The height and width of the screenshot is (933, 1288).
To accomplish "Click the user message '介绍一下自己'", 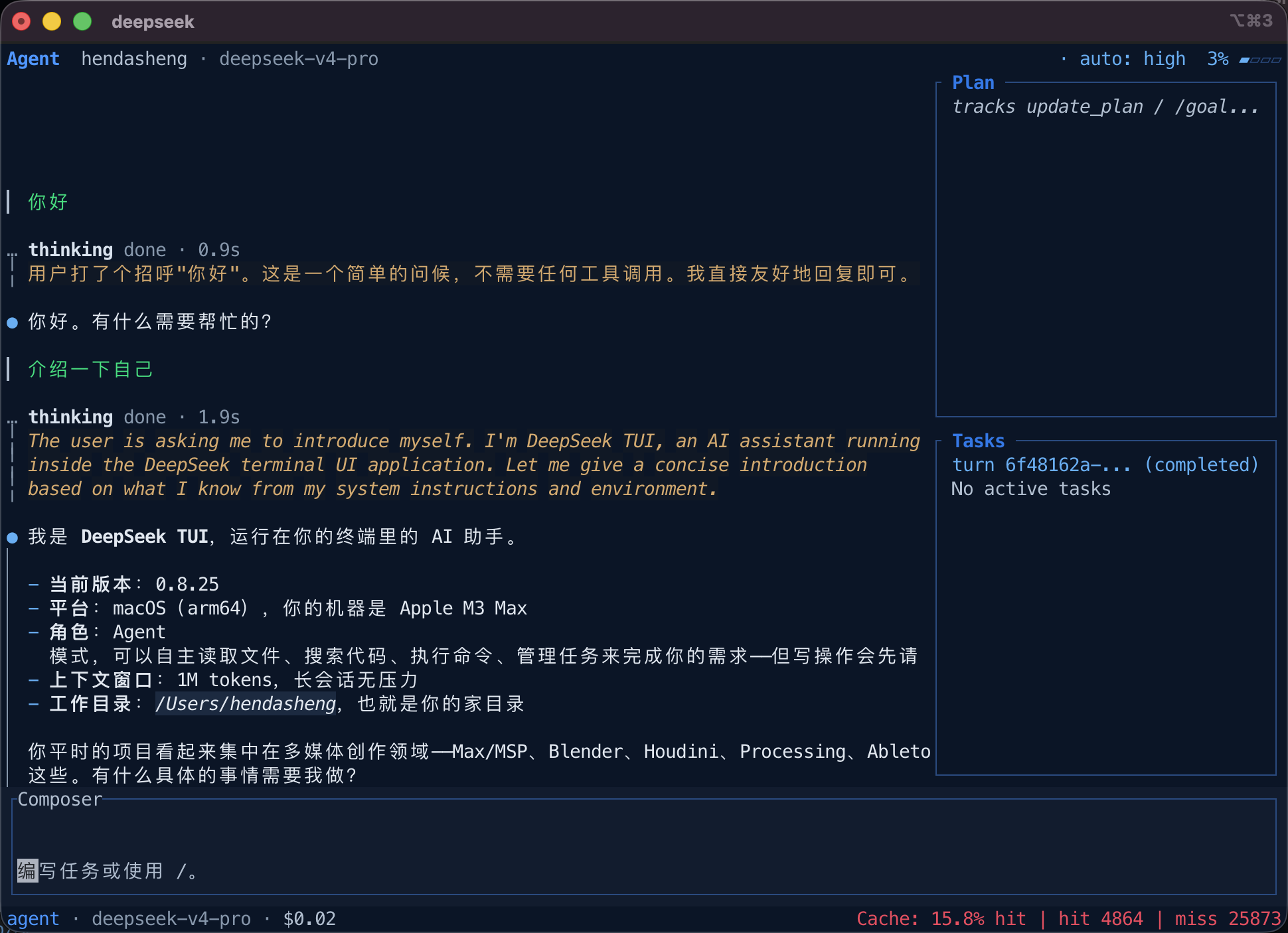I will [90, 369].
